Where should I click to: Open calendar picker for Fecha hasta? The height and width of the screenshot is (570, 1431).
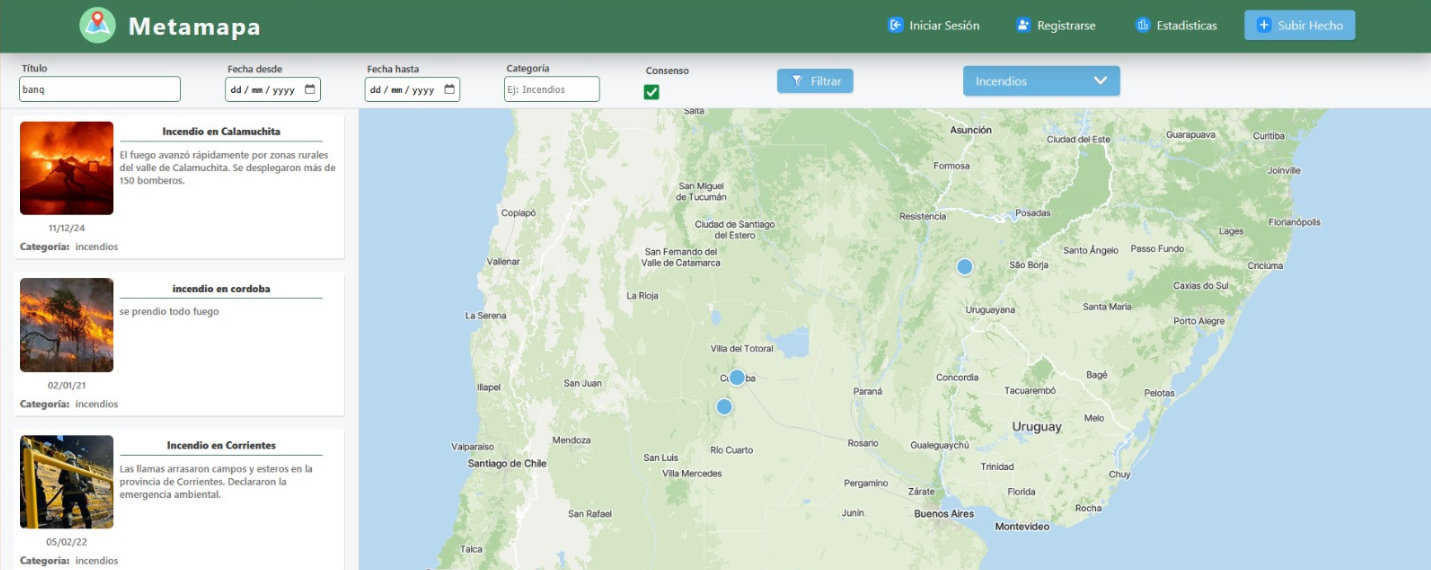450,89
